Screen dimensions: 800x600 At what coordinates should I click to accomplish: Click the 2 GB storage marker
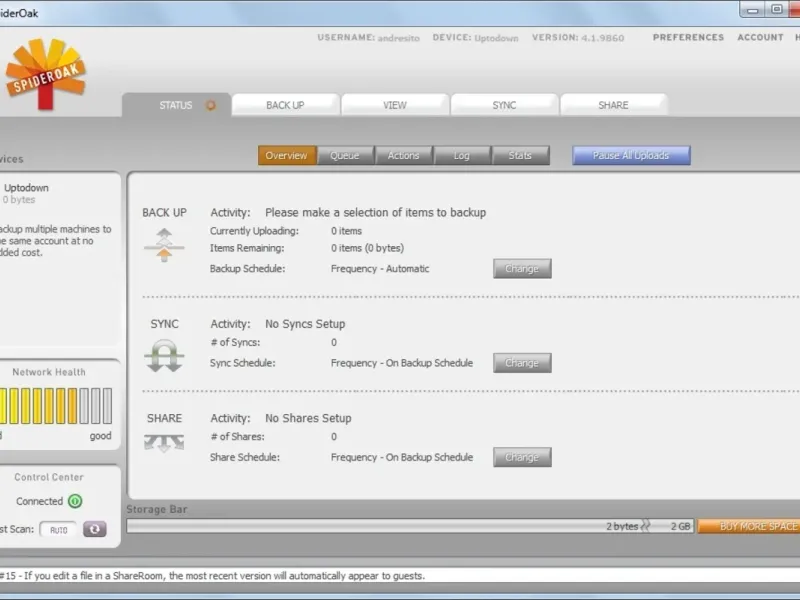[680, 527]
